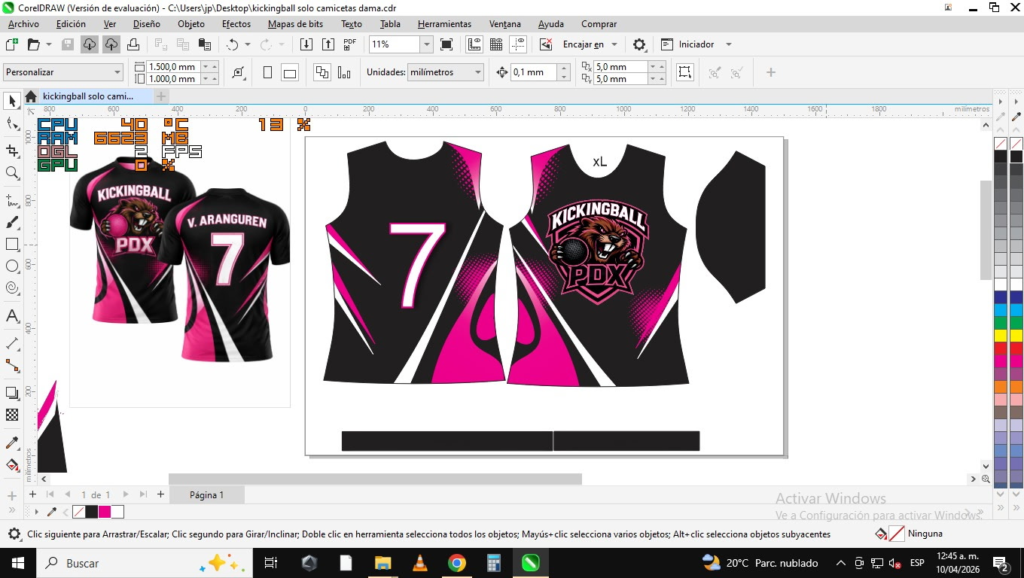Open the Open-file arrow dropdown

click(49, 44)
